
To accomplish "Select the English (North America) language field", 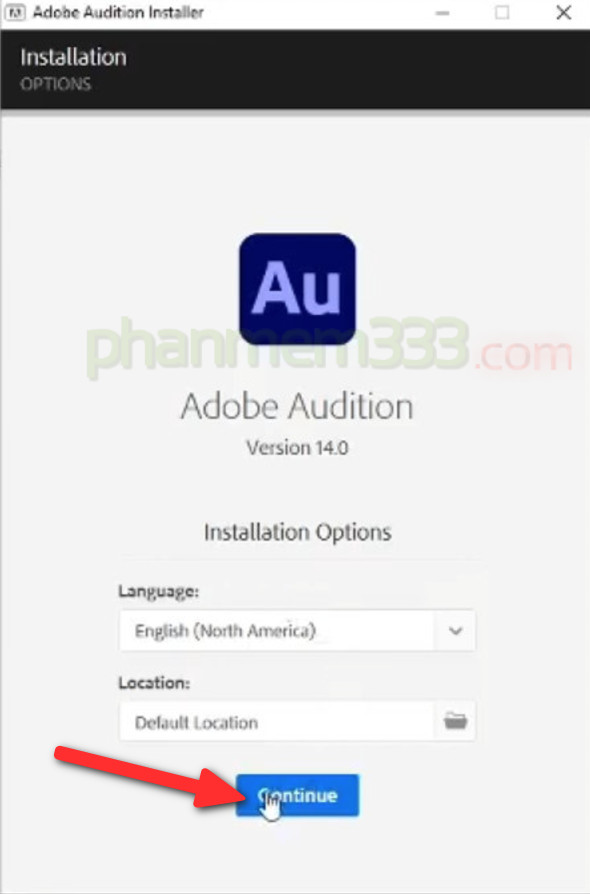I will pos(297,631).
